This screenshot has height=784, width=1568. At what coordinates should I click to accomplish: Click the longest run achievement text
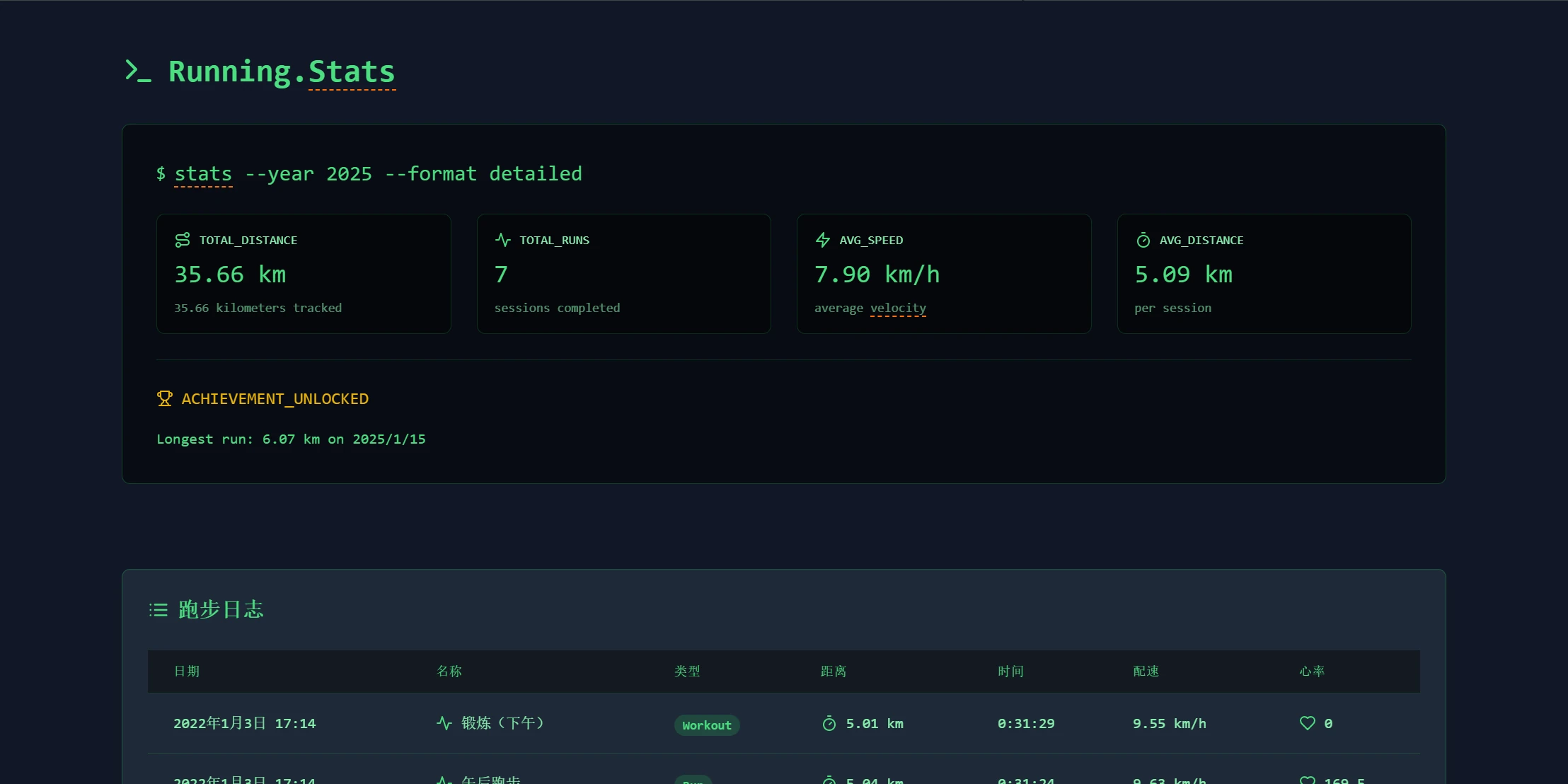click(291, 439)
